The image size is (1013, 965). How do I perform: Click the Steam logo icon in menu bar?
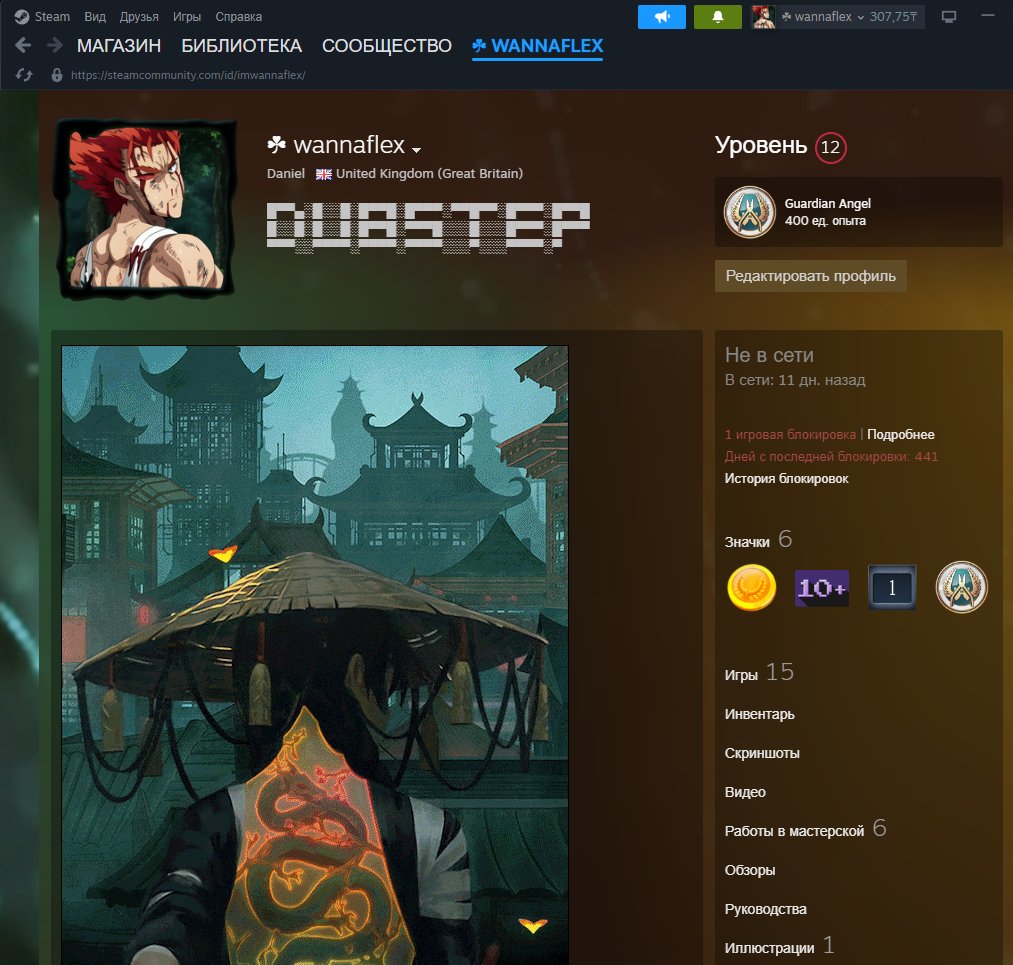point(21,17)
